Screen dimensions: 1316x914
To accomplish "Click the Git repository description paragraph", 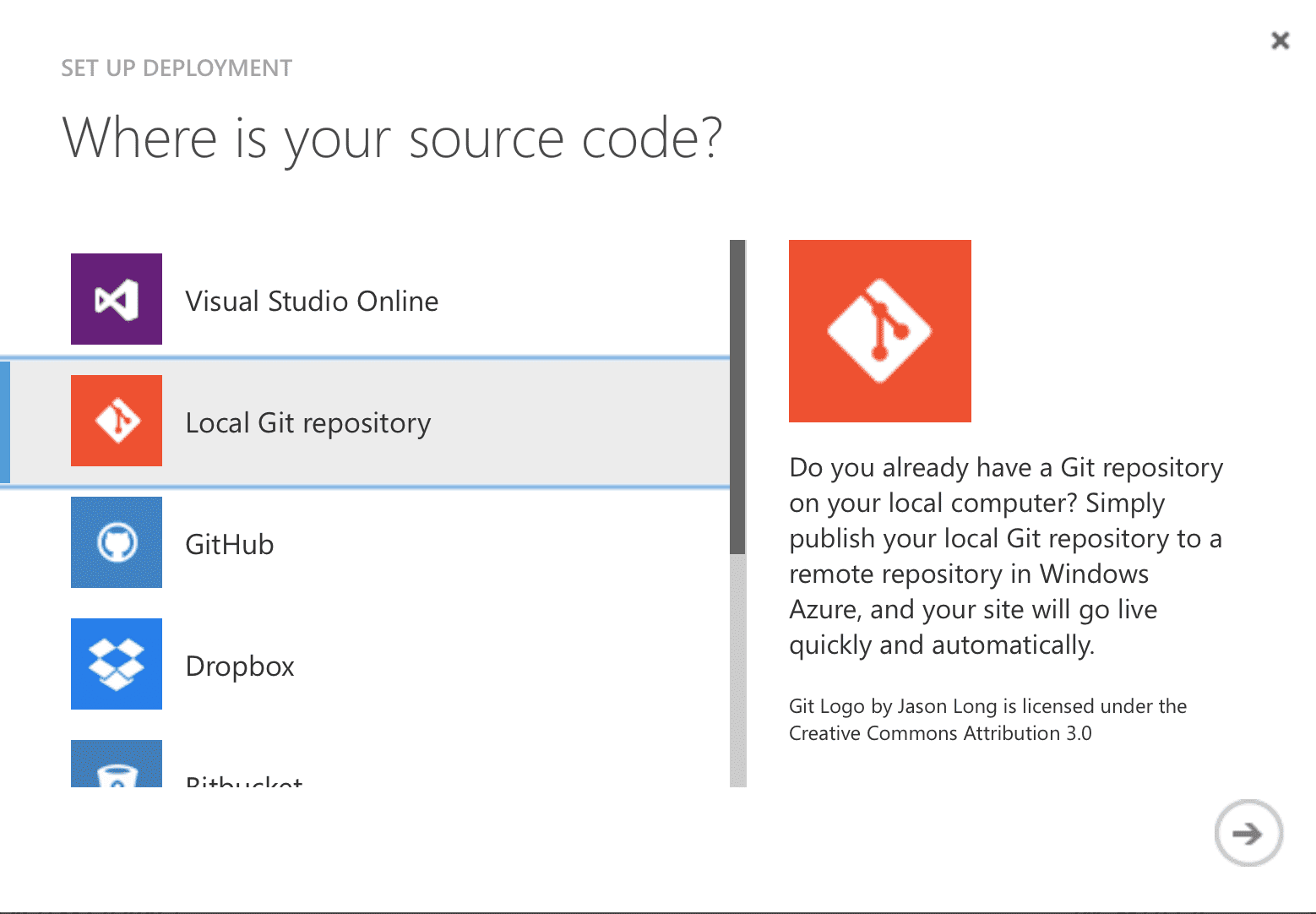I will tap(1006, 556).
